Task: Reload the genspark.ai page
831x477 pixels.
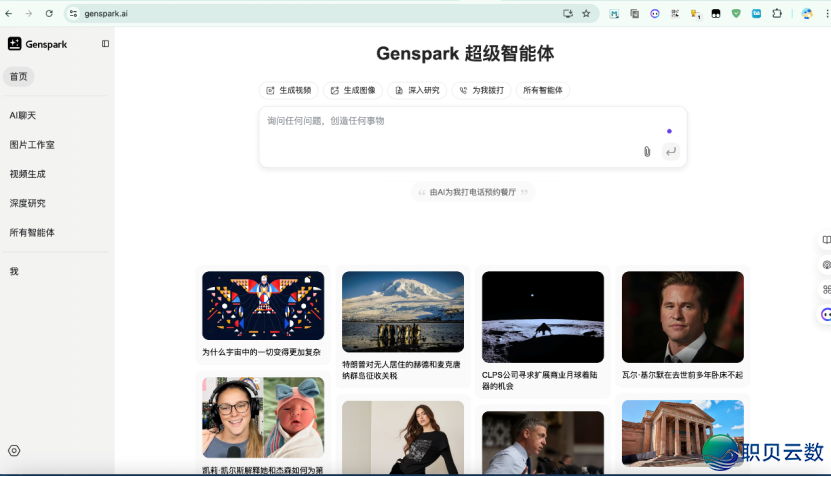Action: point(49,14)
